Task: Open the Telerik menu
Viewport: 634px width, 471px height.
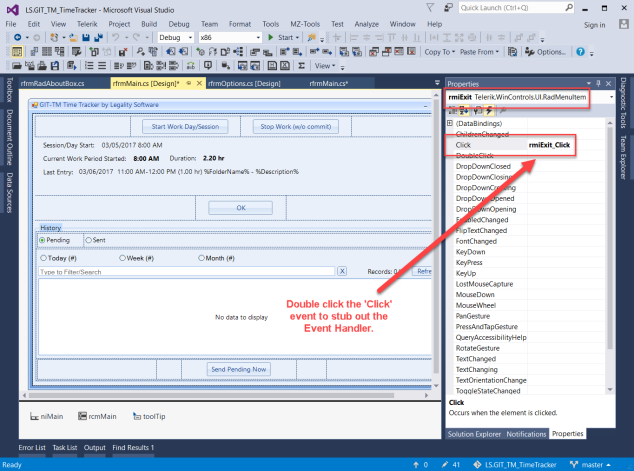Action: pos(87,24)
